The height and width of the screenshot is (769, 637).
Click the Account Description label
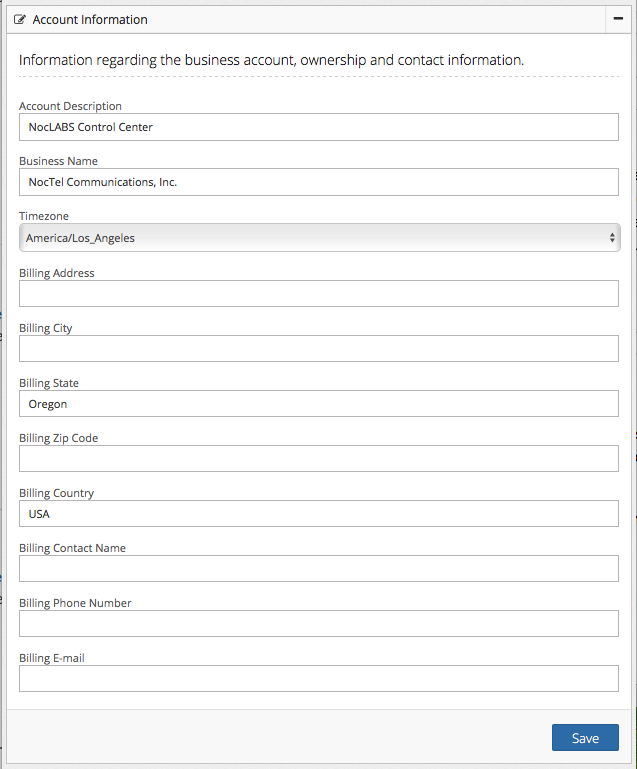pyautogui.click(x=70, y=106)
